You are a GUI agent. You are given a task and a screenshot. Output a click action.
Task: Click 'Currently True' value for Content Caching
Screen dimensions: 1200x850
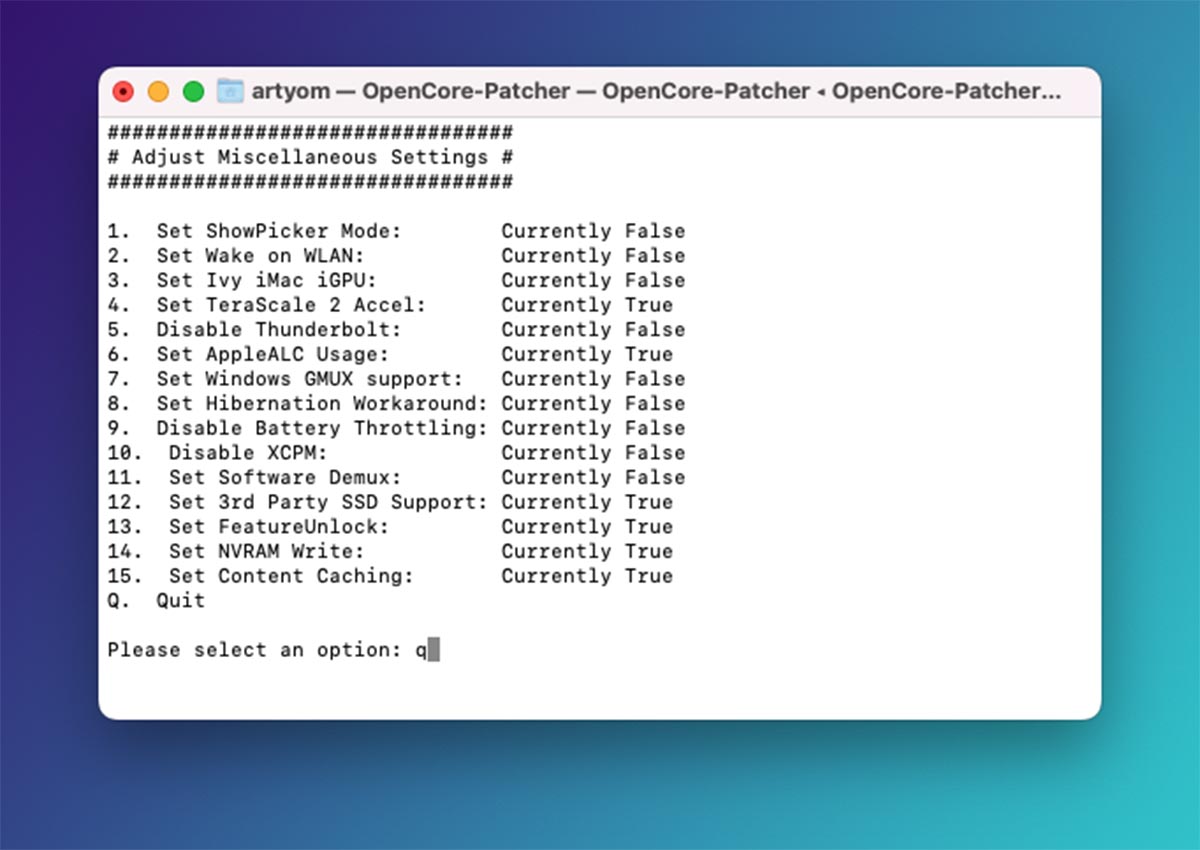(587, 576)
